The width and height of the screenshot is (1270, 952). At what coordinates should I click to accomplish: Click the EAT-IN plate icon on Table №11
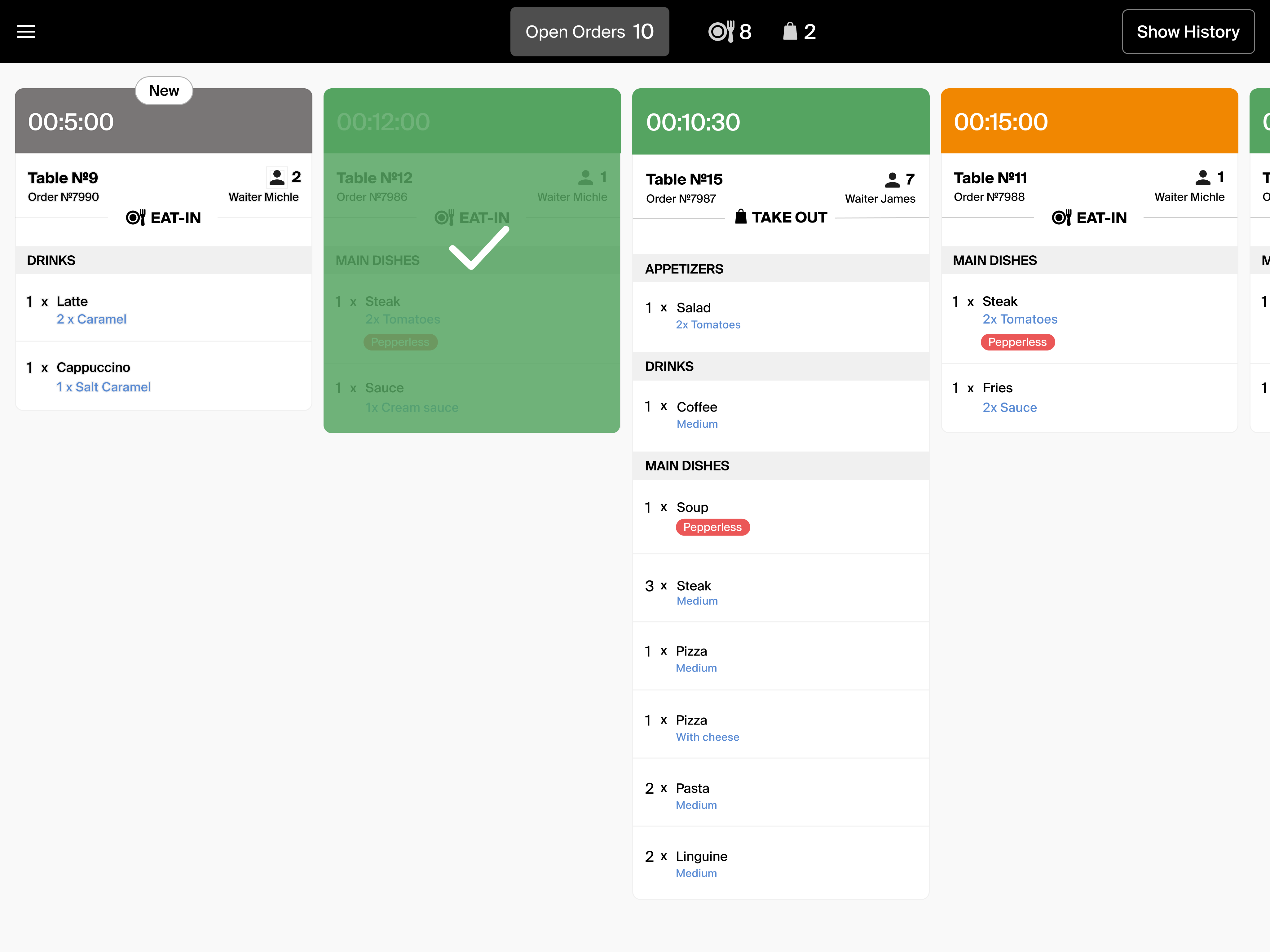(1061, 218)
